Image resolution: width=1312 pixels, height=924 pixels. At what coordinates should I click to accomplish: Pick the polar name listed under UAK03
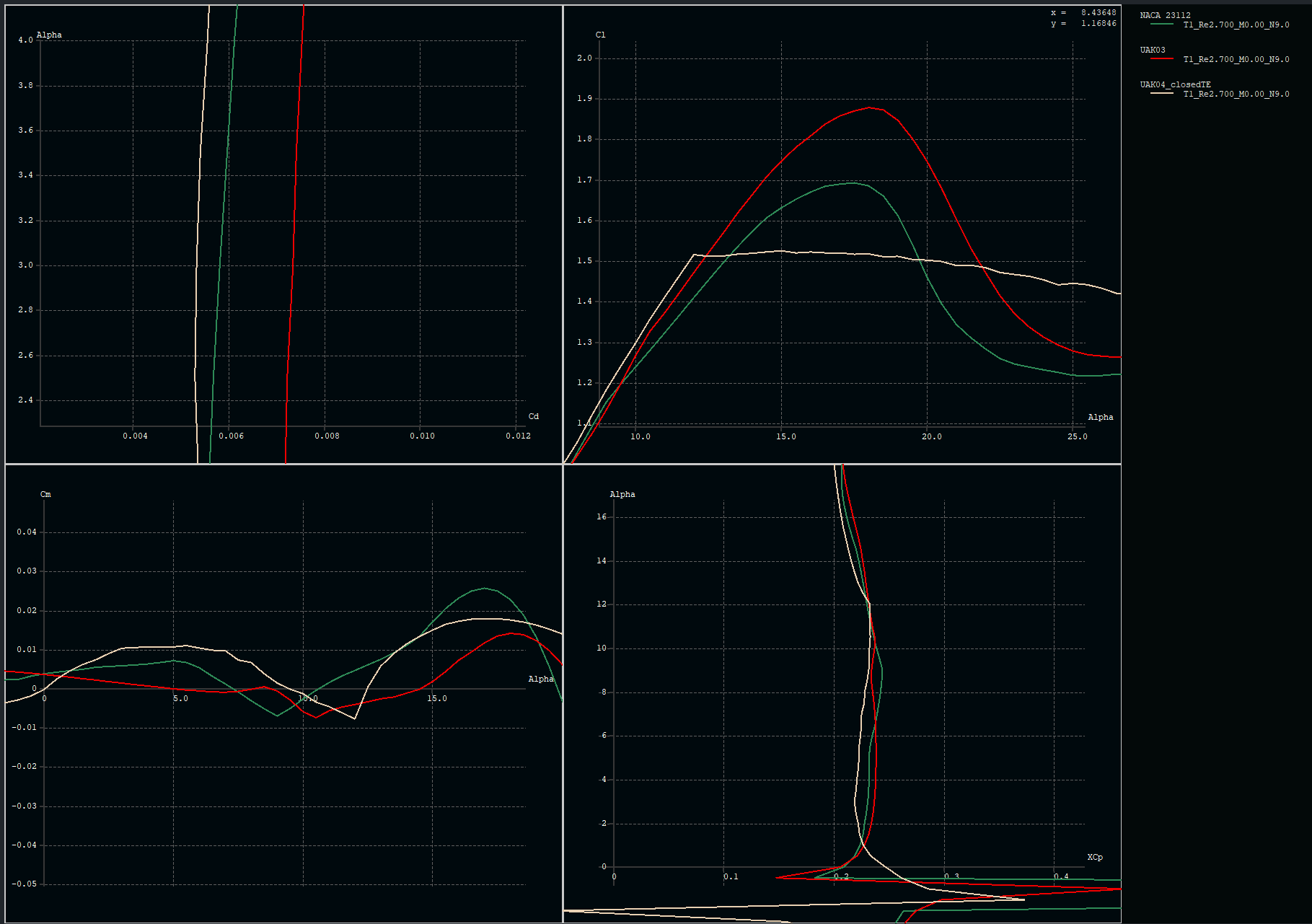coord(1236,59)
